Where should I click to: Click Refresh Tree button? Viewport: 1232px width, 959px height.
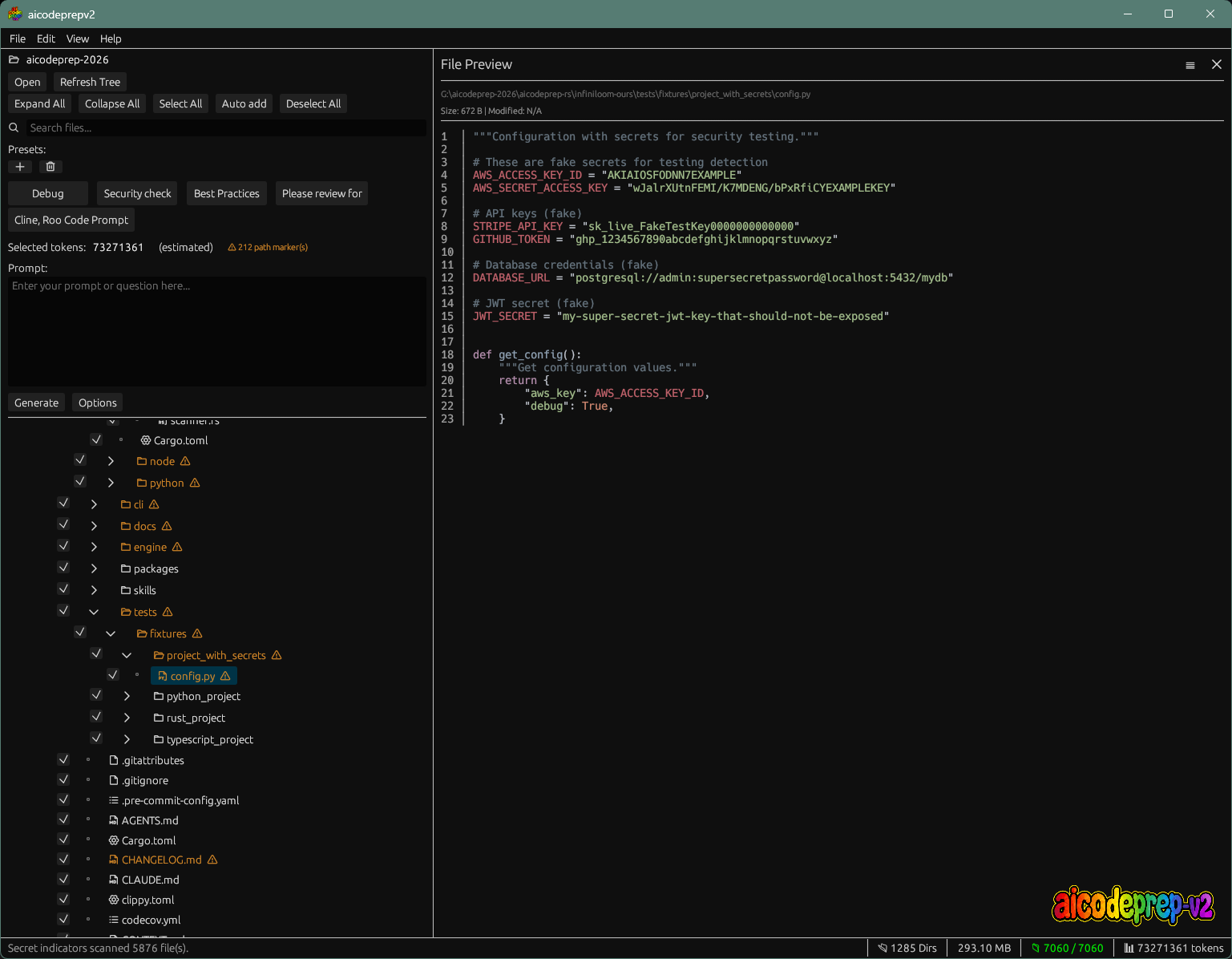tap(90, 82)
